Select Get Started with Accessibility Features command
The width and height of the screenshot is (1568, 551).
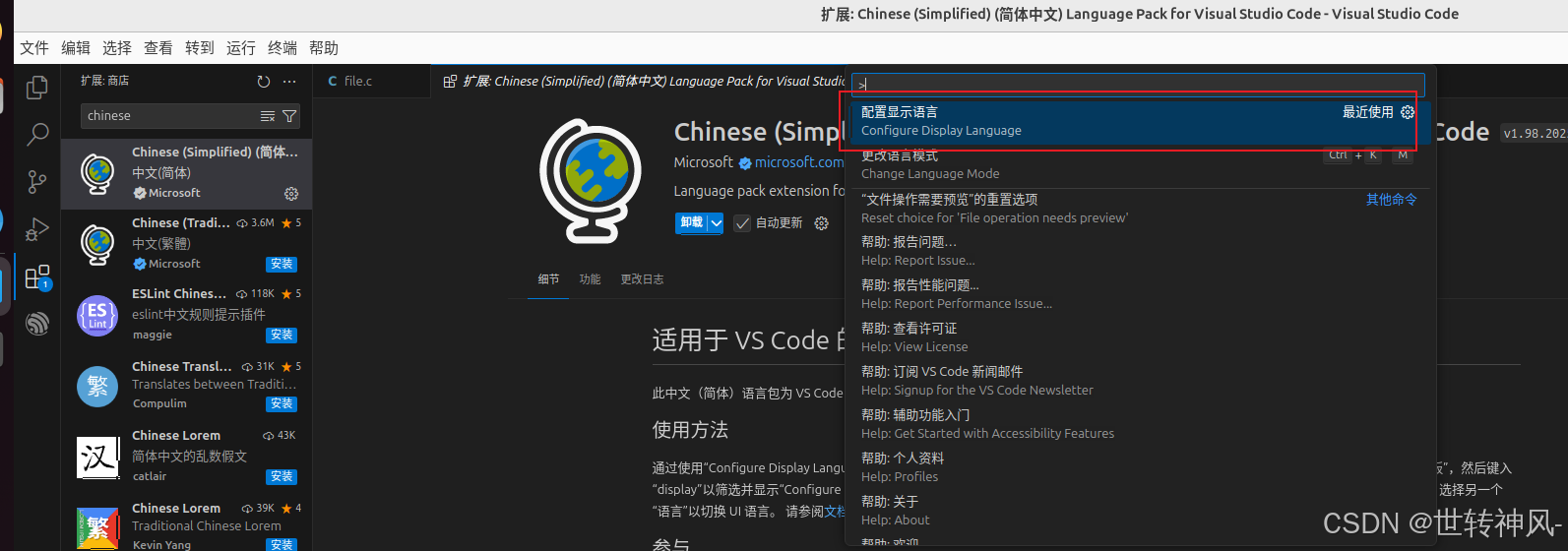click(x=1138, y=424)
